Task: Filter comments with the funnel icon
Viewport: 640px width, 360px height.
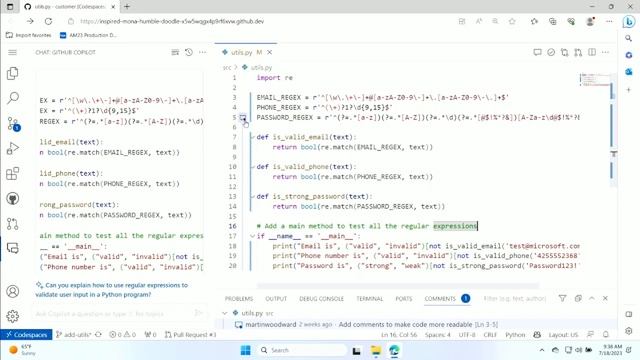Action: pos(562,298)
